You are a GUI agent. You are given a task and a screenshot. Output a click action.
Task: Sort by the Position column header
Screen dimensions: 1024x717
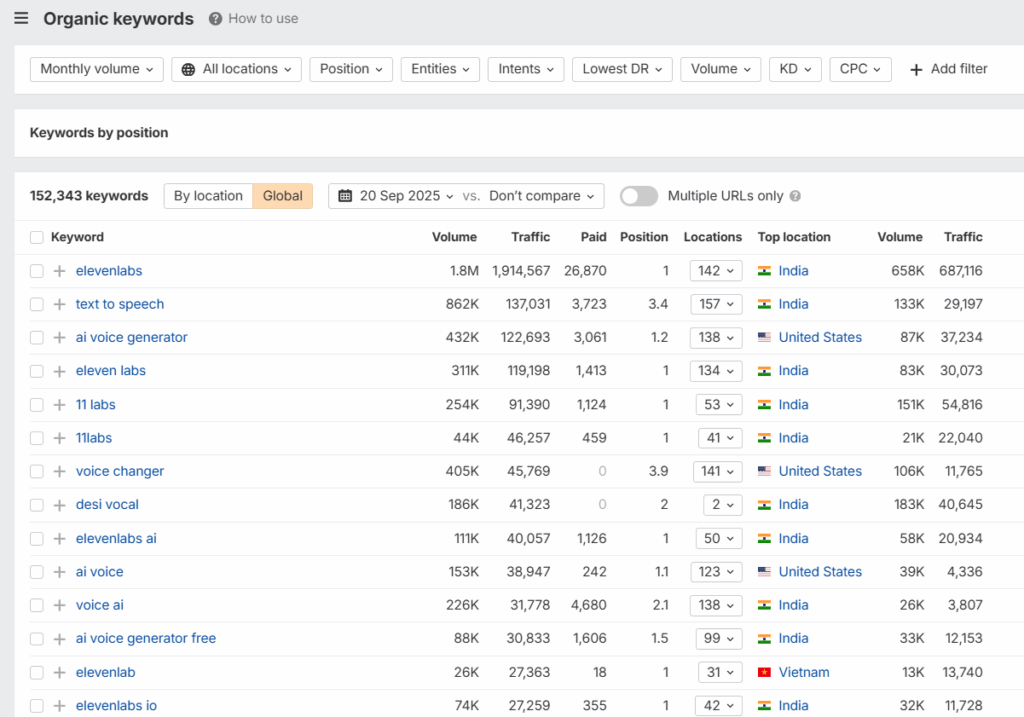click(x=644, y=237)
